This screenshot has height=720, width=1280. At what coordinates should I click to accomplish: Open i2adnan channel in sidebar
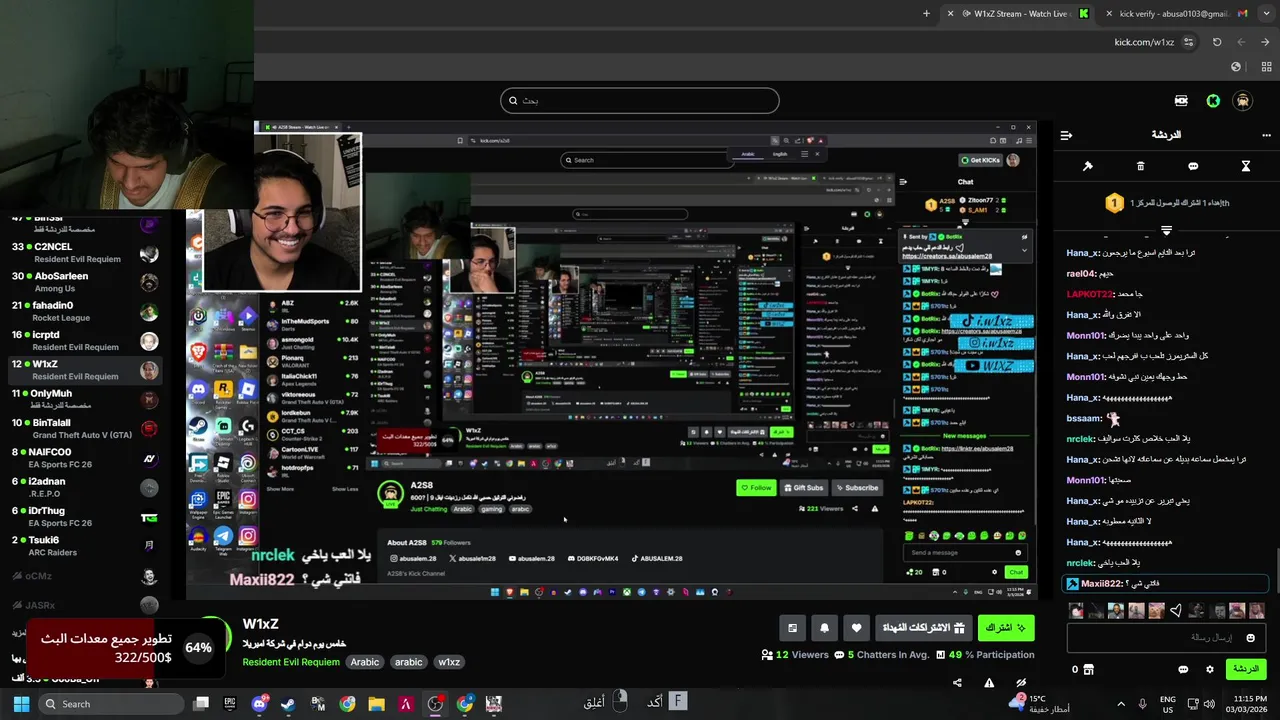(x=80, y=488)
